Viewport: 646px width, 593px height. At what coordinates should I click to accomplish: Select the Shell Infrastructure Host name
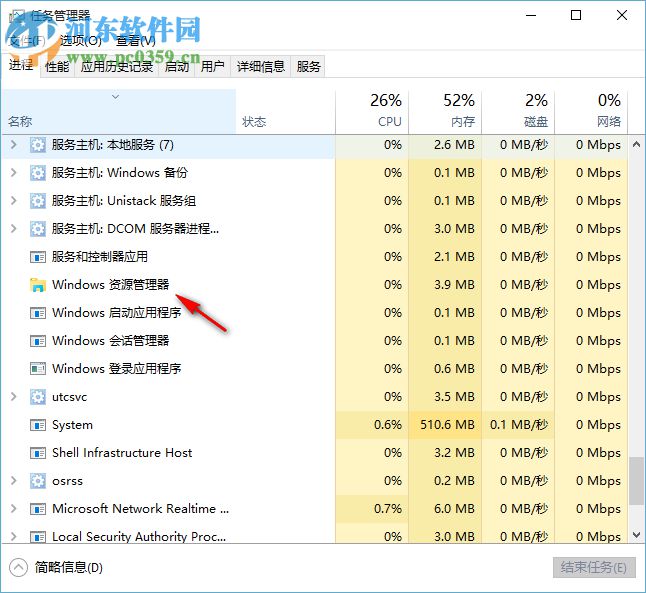122,453
